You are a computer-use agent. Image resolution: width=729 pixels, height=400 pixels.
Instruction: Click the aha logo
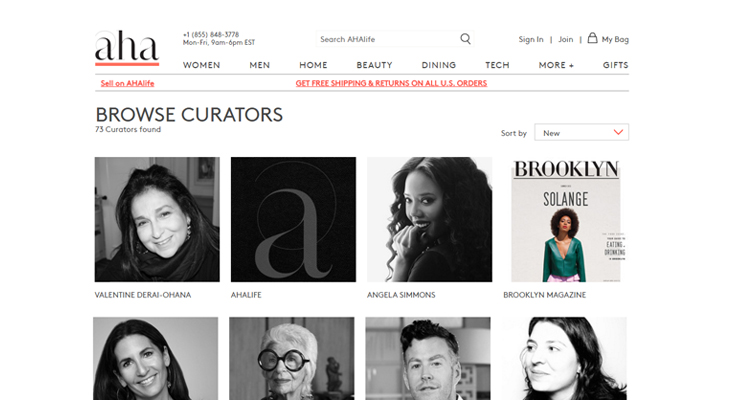[127, 47]
